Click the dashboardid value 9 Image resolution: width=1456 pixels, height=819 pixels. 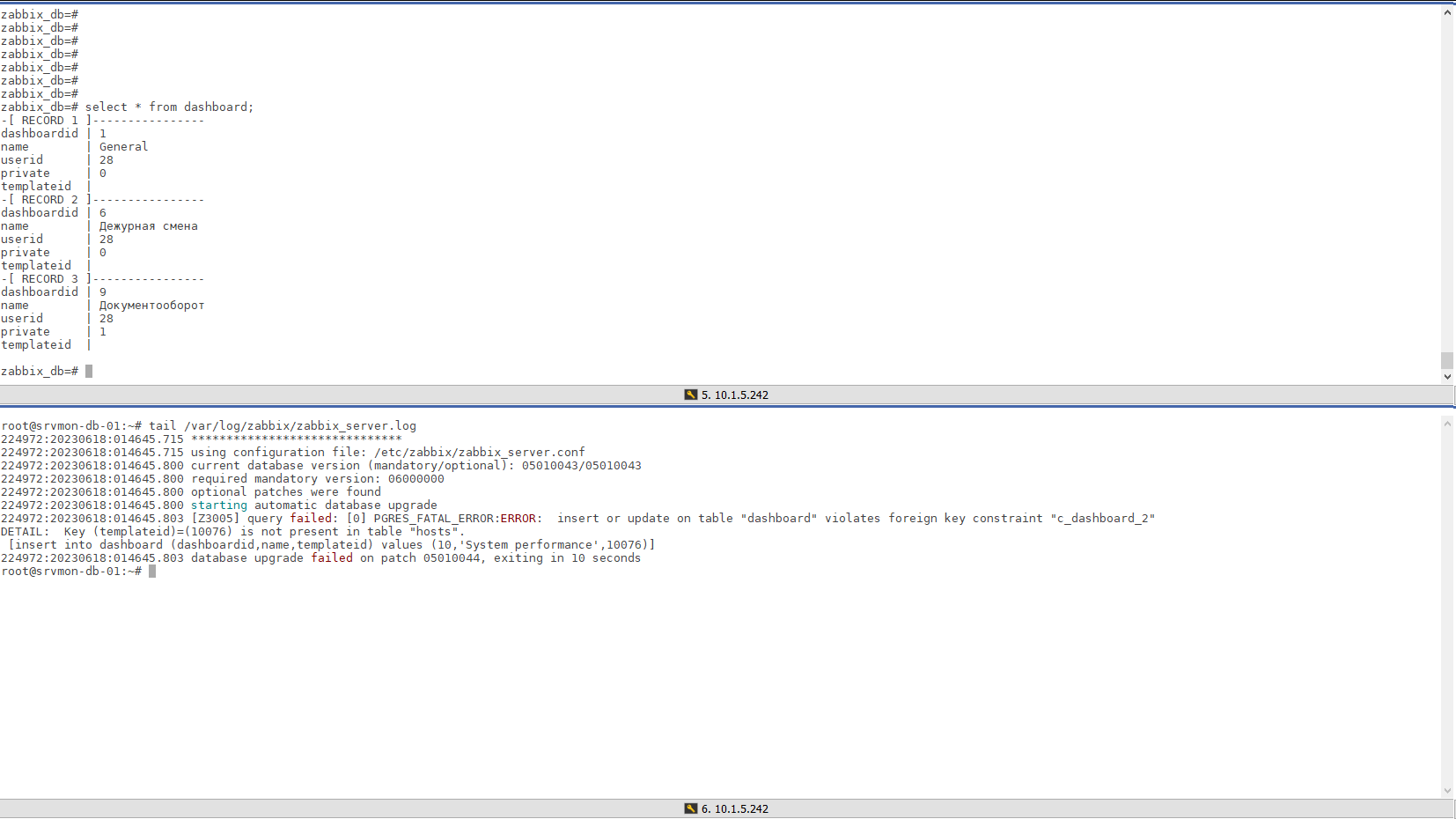click(103, 292)
